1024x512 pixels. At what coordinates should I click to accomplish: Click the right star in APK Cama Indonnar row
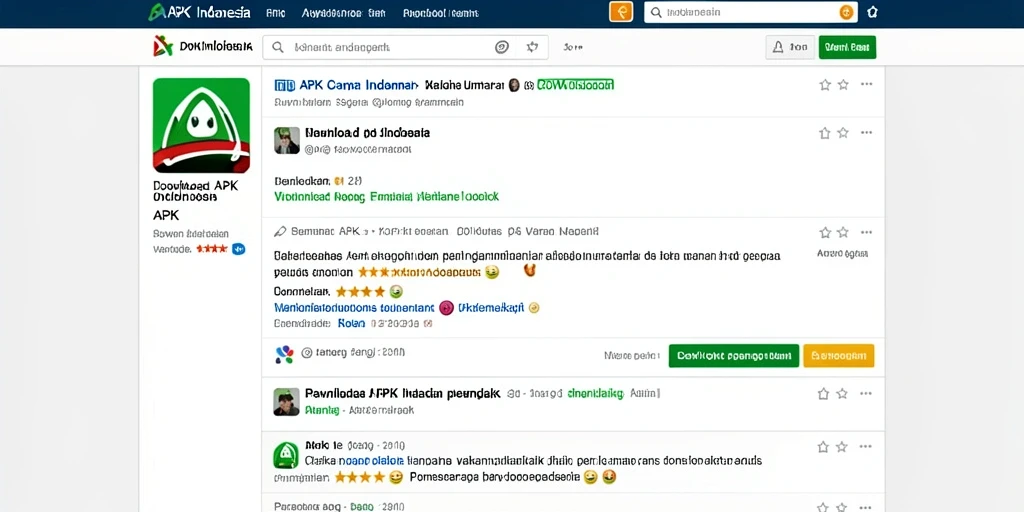[x=843, y=84]
